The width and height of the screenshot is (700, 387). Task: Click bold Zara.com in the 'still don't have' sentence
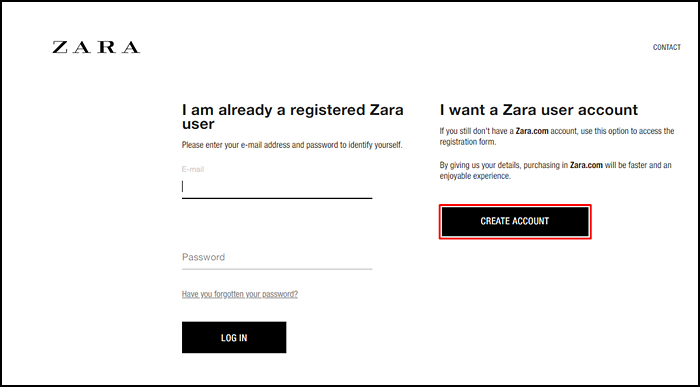[532, 131]
